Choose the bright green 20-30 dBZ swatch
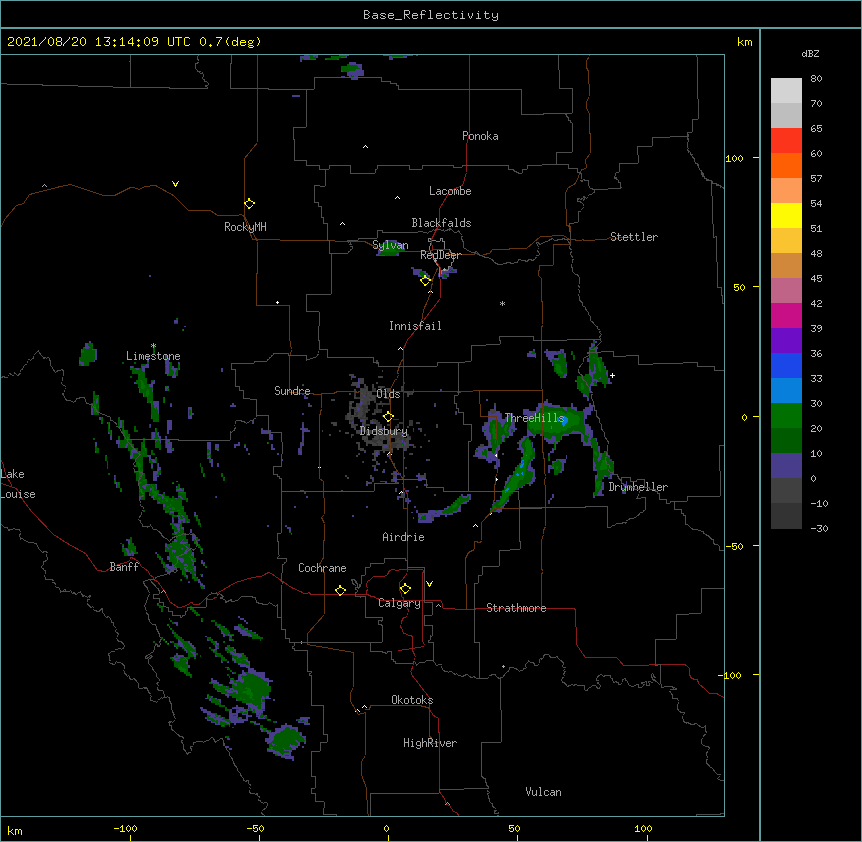 pyautogui.click(x=786, y=416)
